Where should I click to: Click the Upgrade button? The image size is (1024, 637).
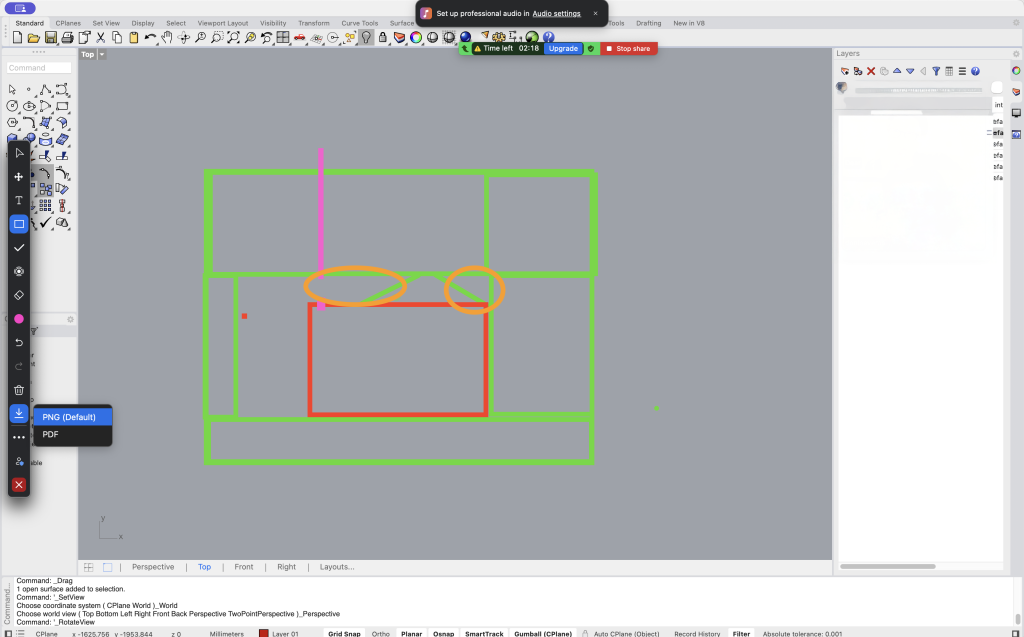point(563,48)
